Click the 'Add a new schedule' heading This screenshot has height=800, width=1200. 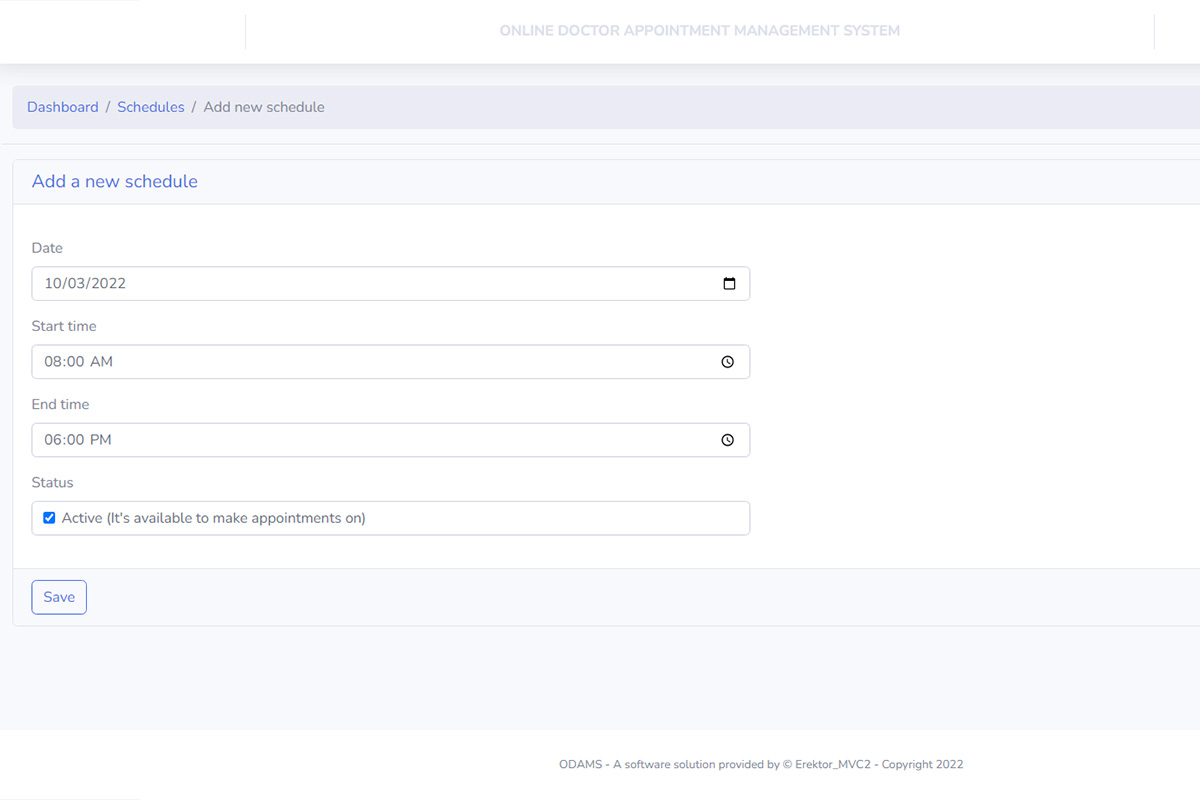click(x=115, y=181)
